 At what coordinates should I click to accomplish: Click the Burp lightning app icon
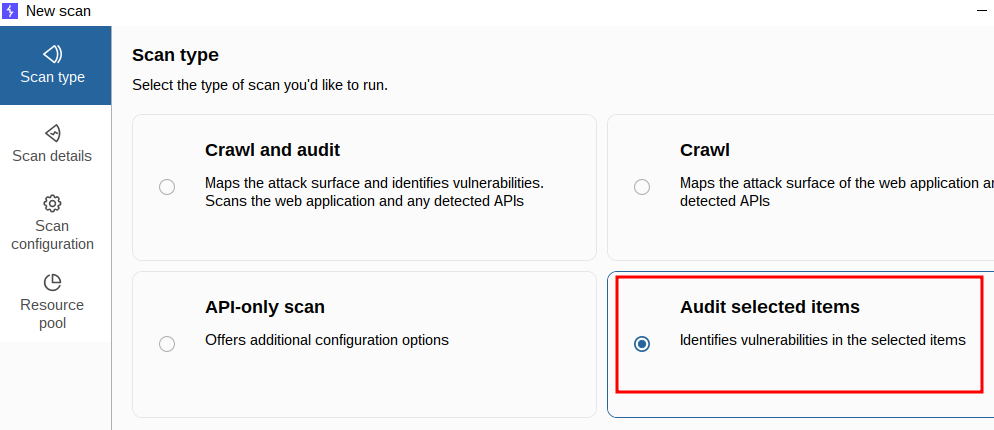coord(10,11)
